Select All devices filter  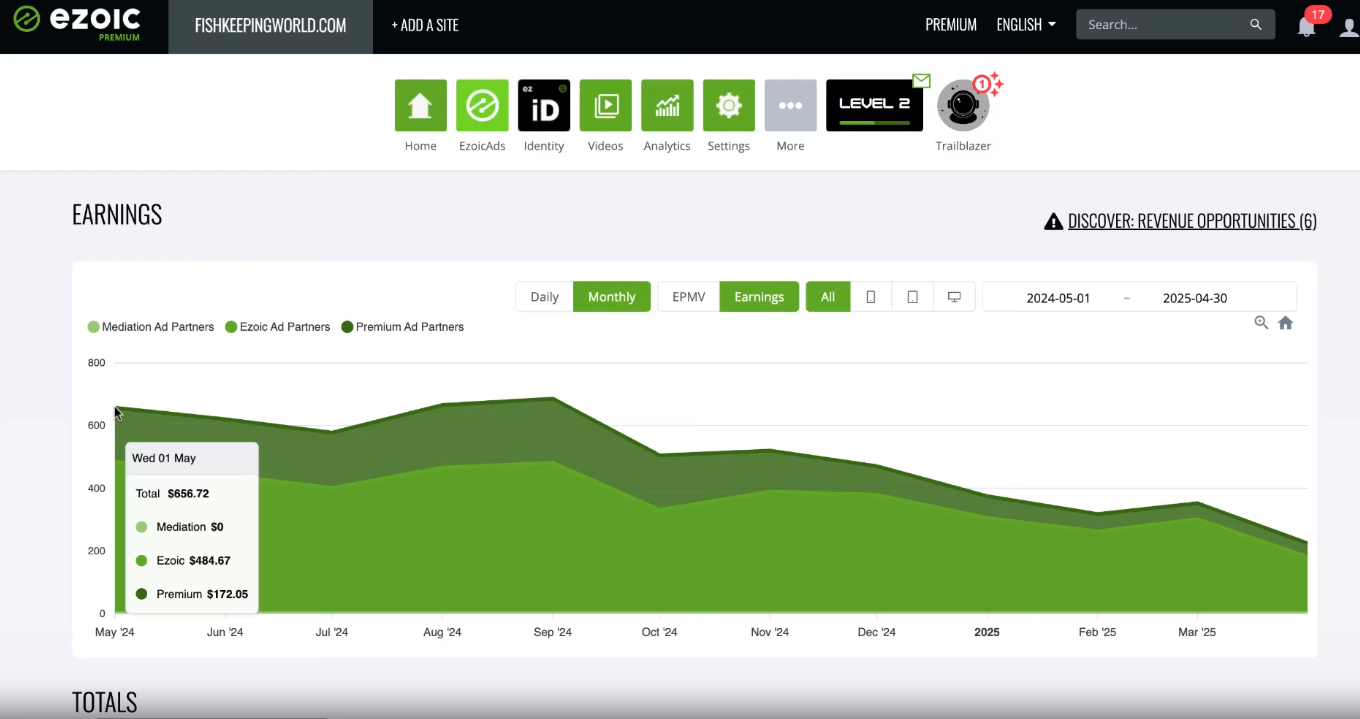pos(828,297)
